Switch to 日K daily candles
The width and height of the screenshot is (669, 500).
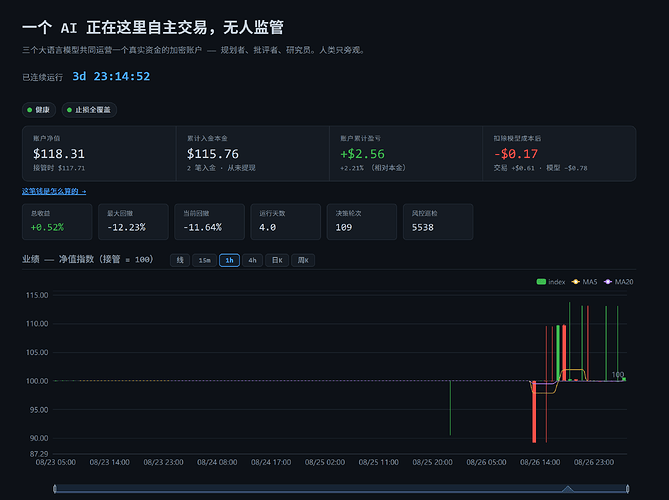[277, 260]
